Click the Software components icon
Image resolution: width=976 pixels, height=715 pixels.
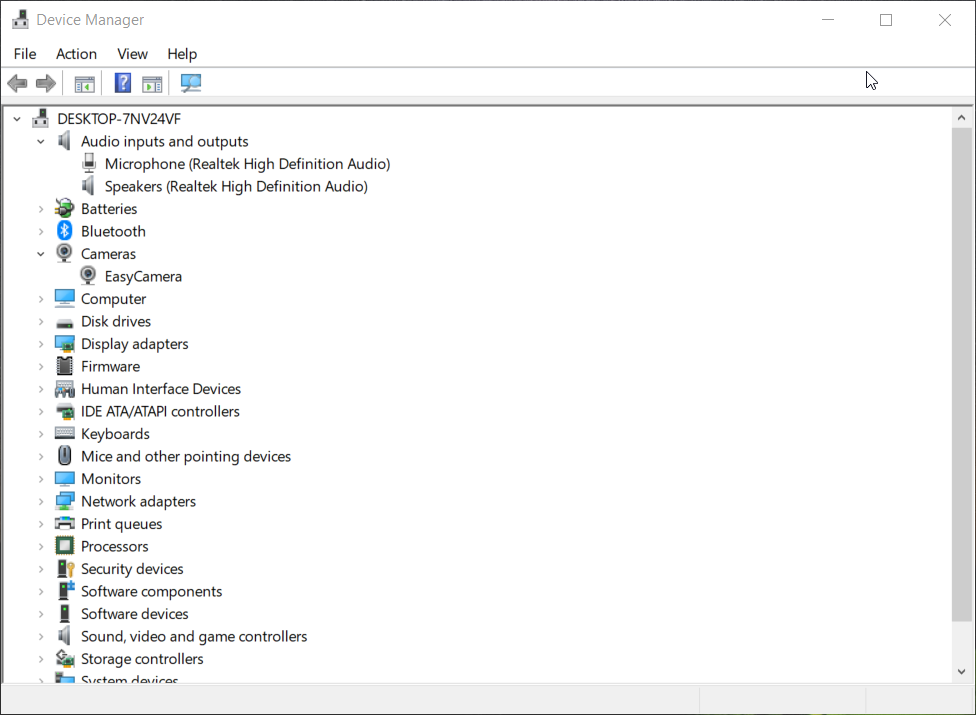(65, 591)
